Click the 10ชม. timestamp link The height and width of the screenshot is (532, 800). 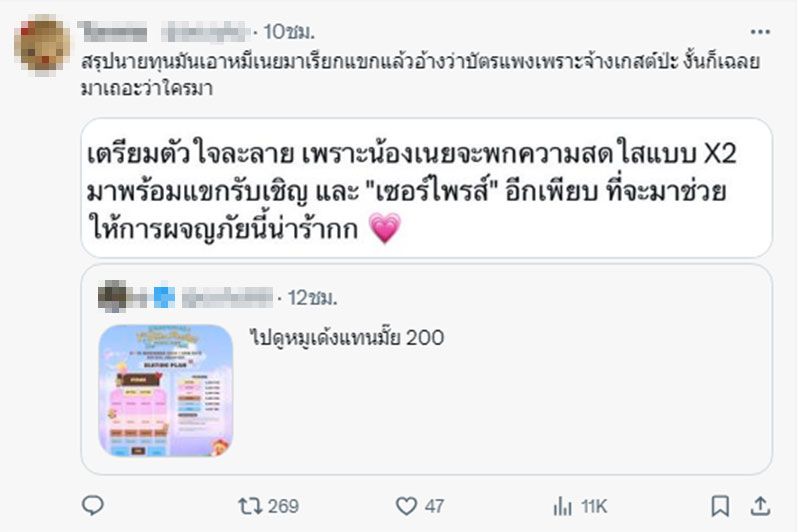coord(289,32)
